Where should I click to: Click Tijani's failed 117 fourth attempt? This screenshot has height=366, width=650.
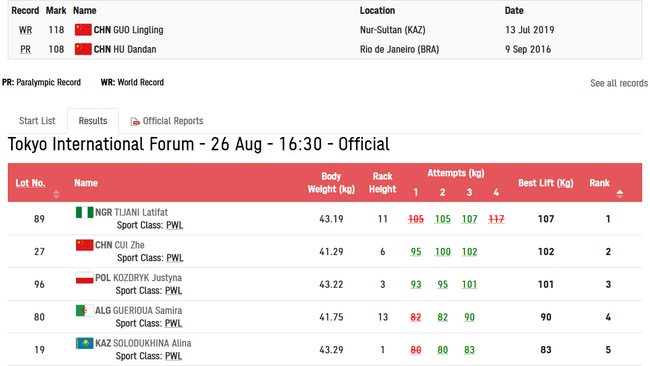pyautogui.click(x=496, y=219)
